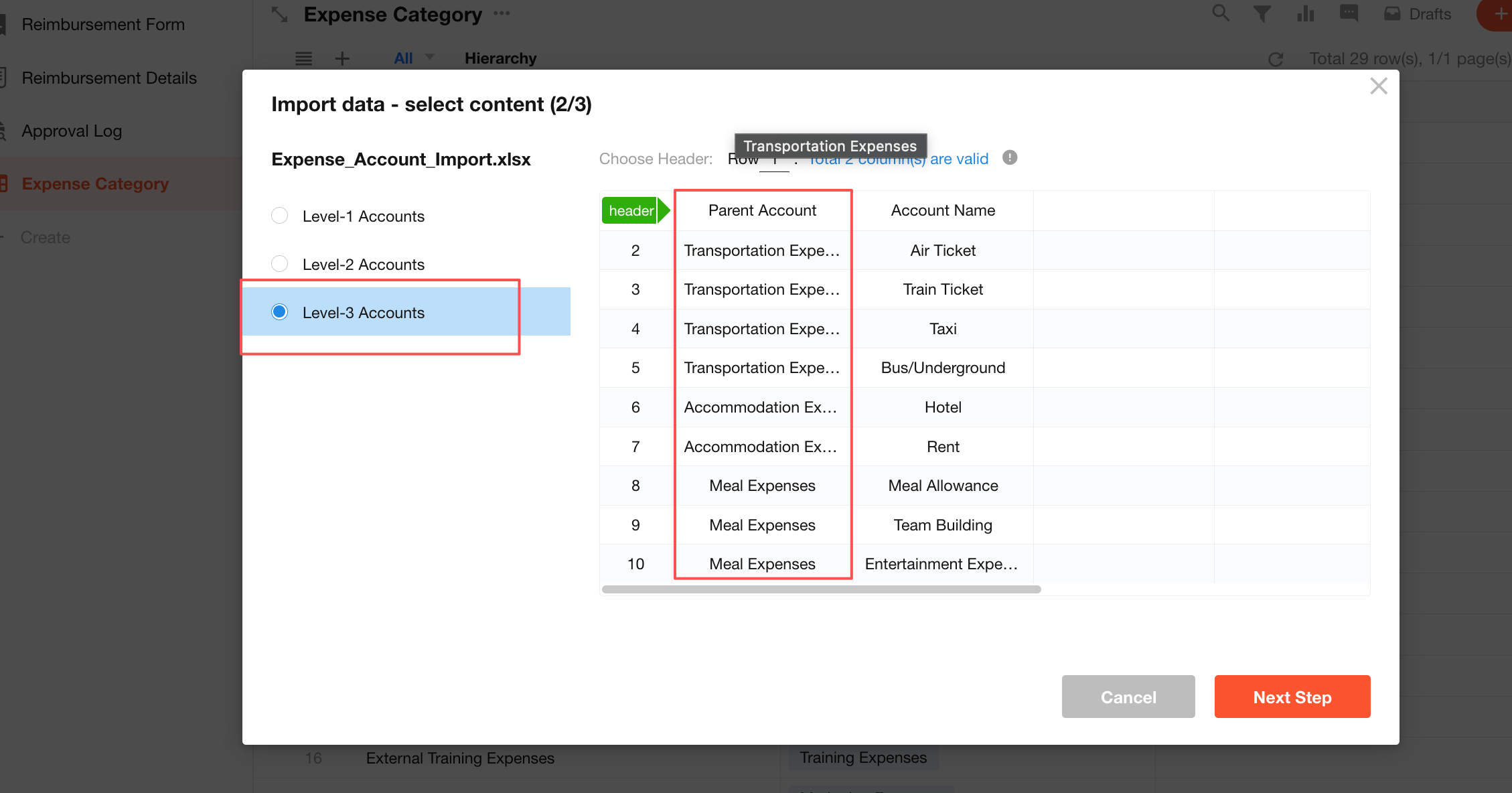This screenshot has height=793, width=1512.
Task: Click the Parent Account column header
Action: 762,210
